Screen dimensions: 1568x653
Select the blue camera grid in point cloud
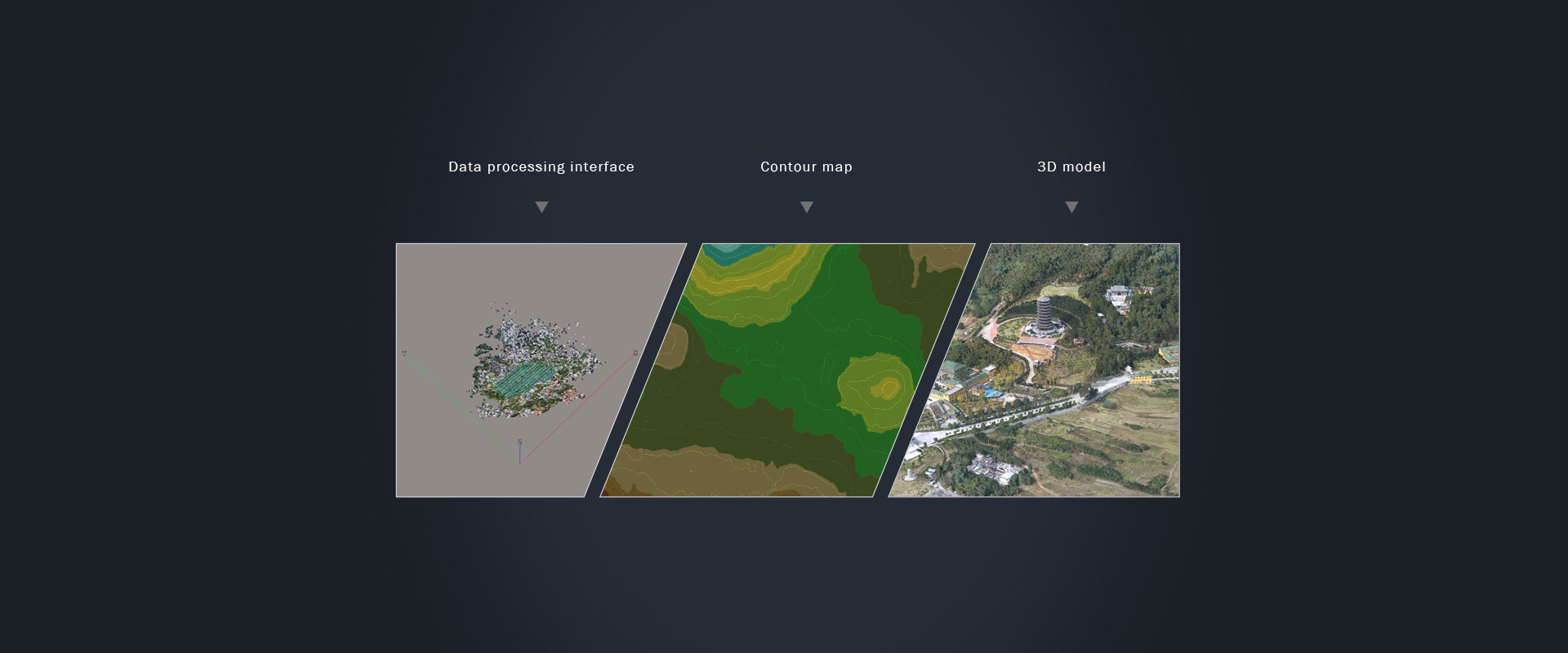click(x=523, y=380)
